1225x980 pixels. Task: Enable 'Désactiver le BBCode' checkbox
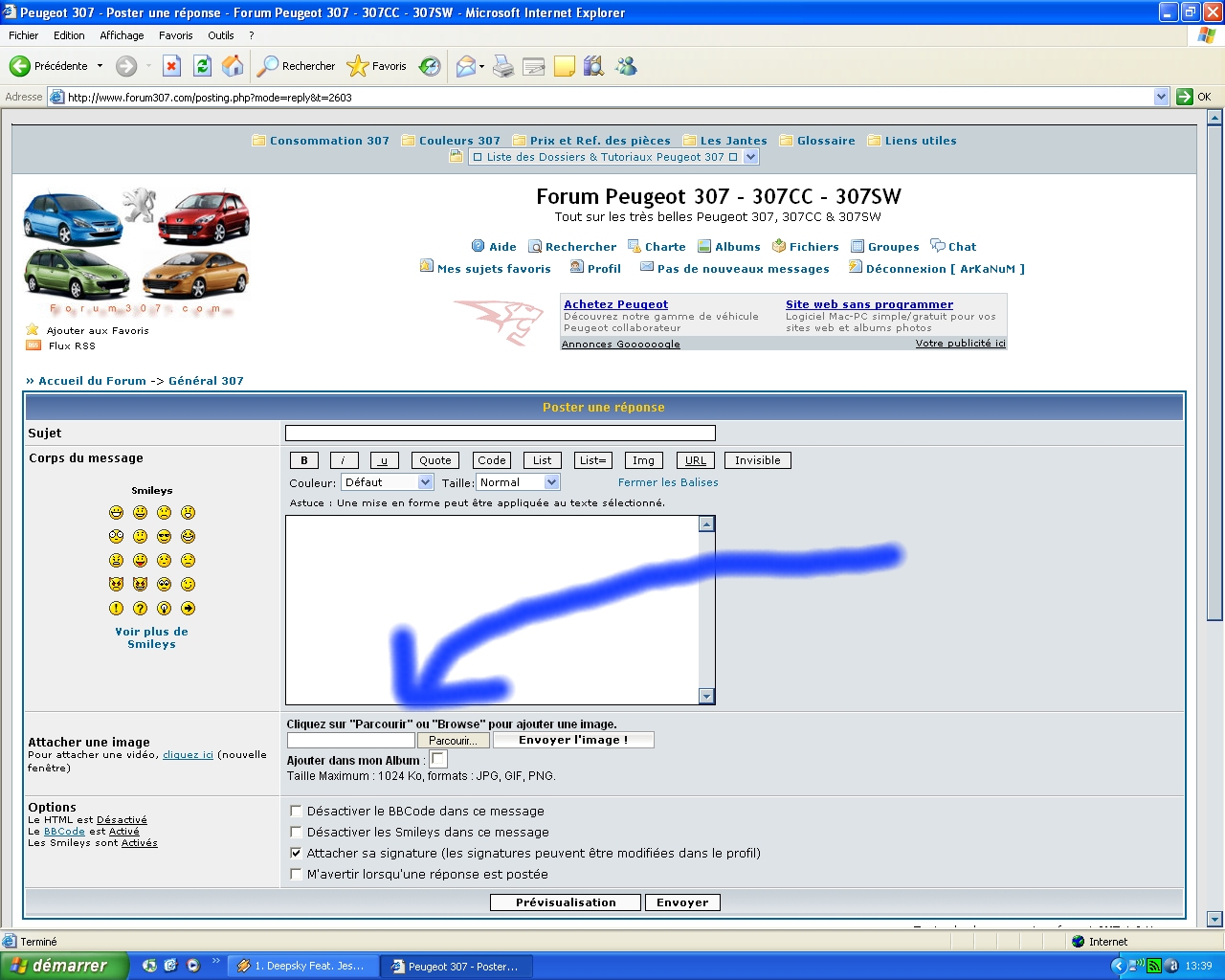tap(296, 811)
